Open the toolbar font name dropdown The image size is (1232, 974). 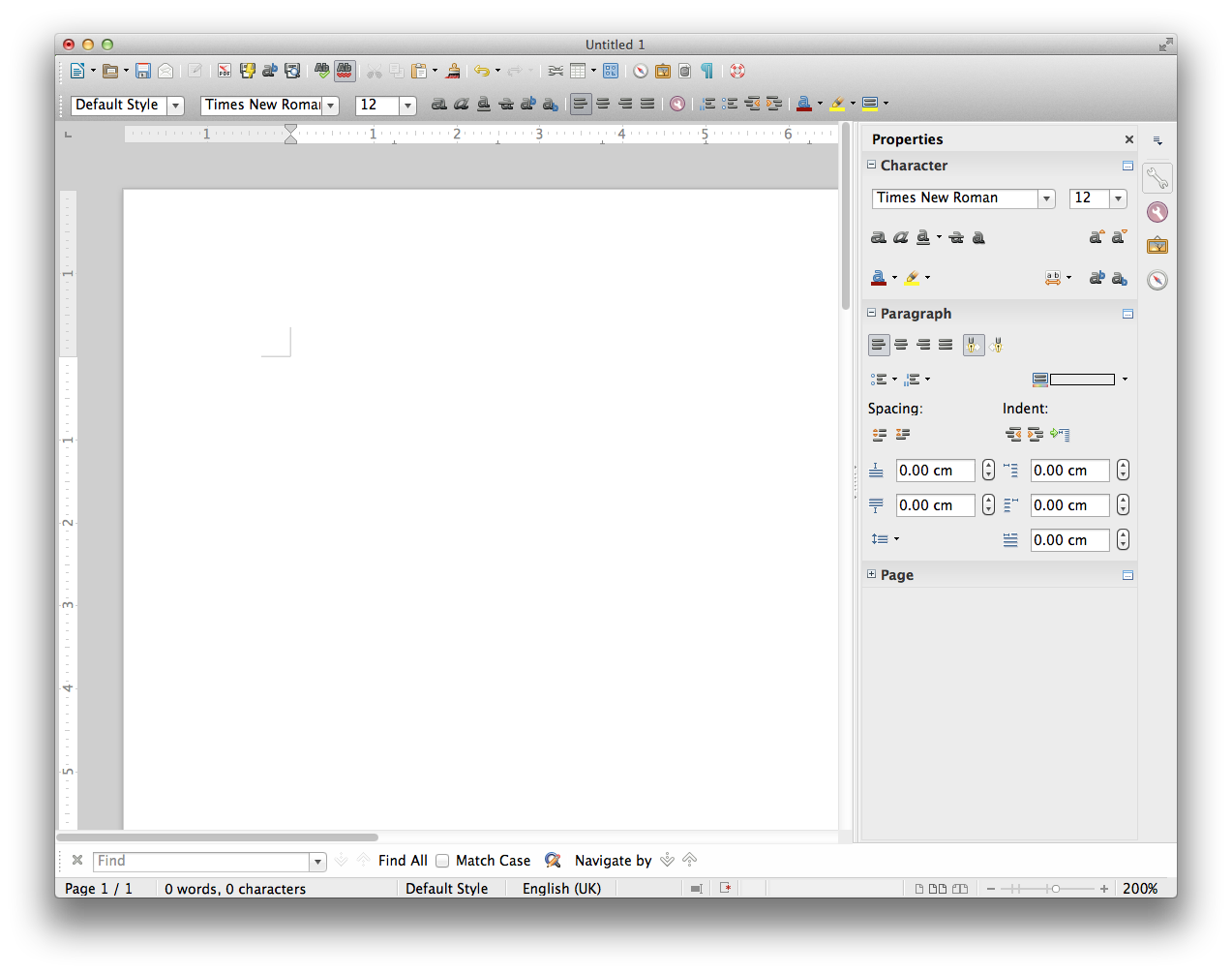coord(331,106)
